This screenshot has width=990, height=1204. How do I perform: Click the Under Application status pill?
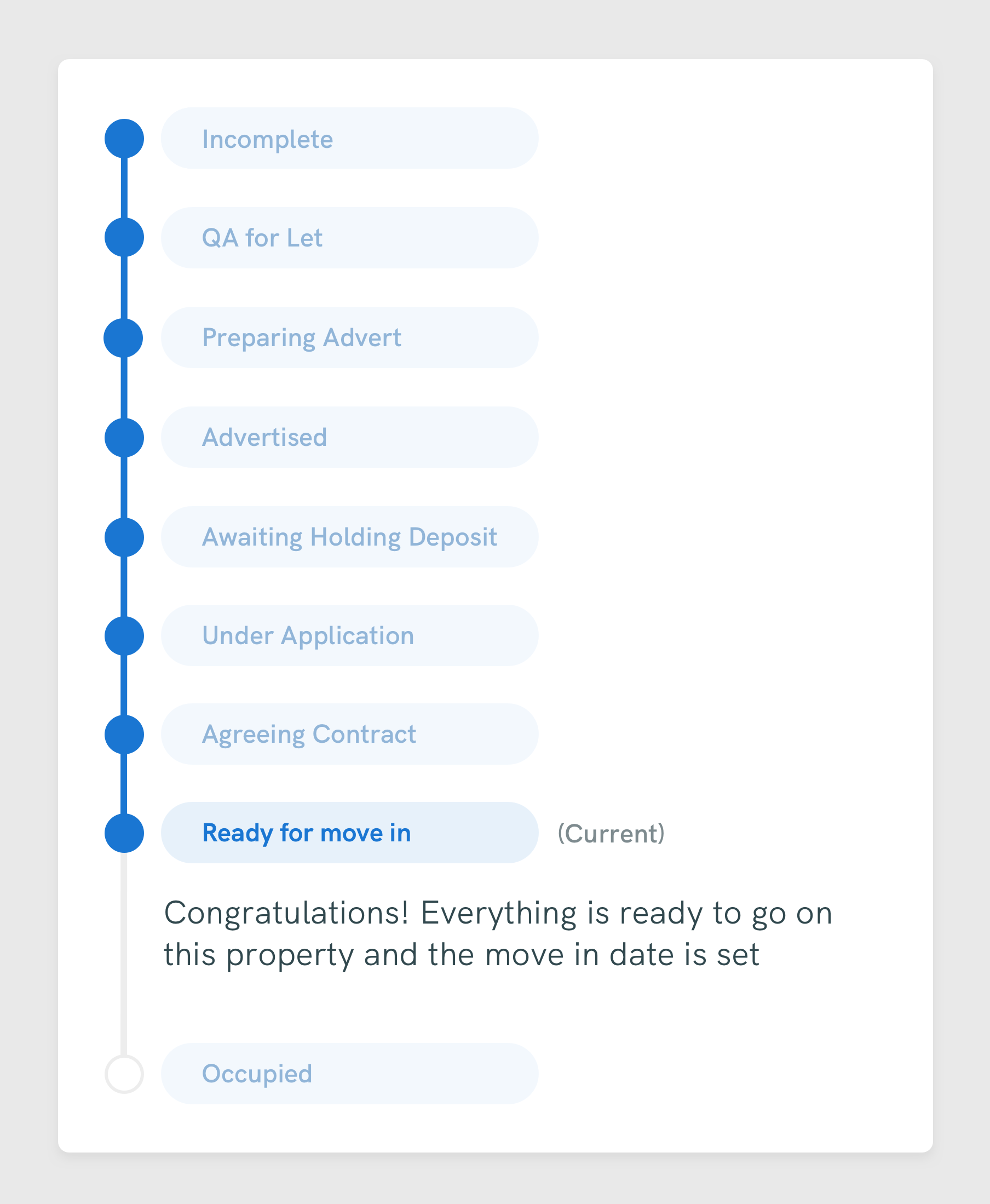(x=349, y=635)
